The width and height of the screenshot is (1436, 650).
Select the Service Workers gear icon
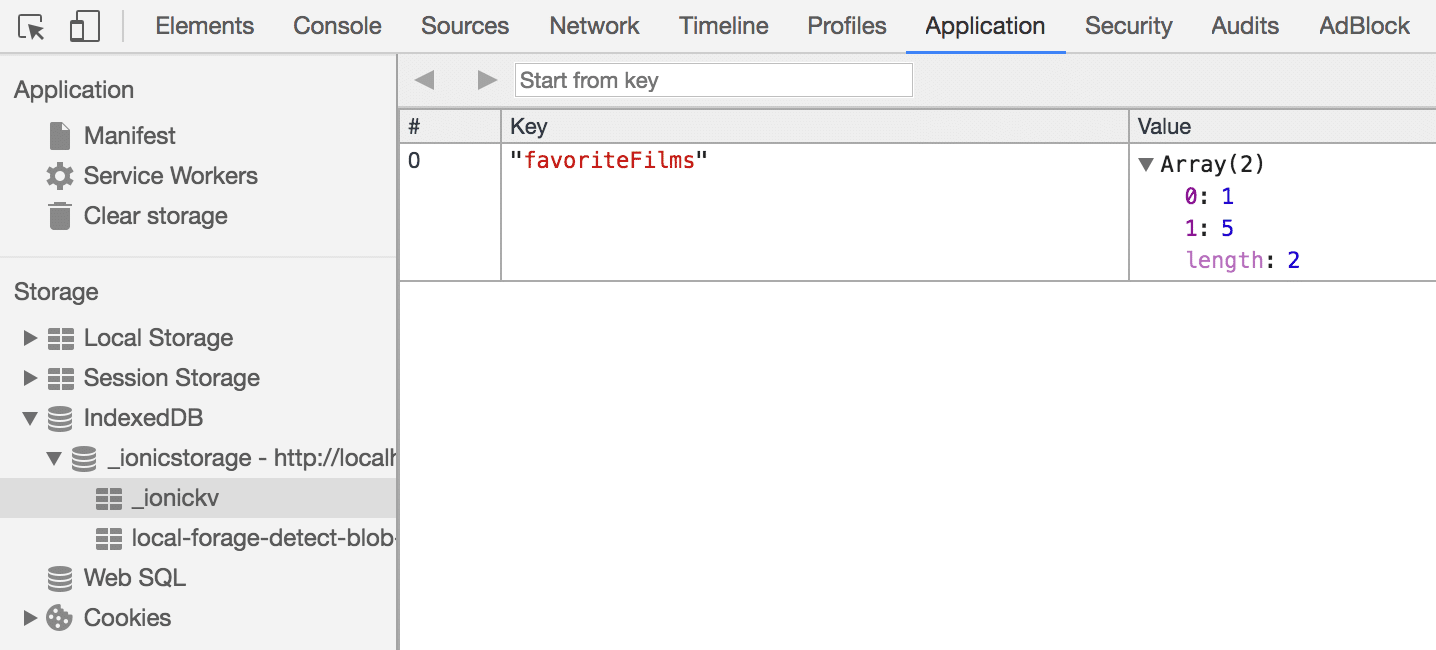[x=60, y=176]
